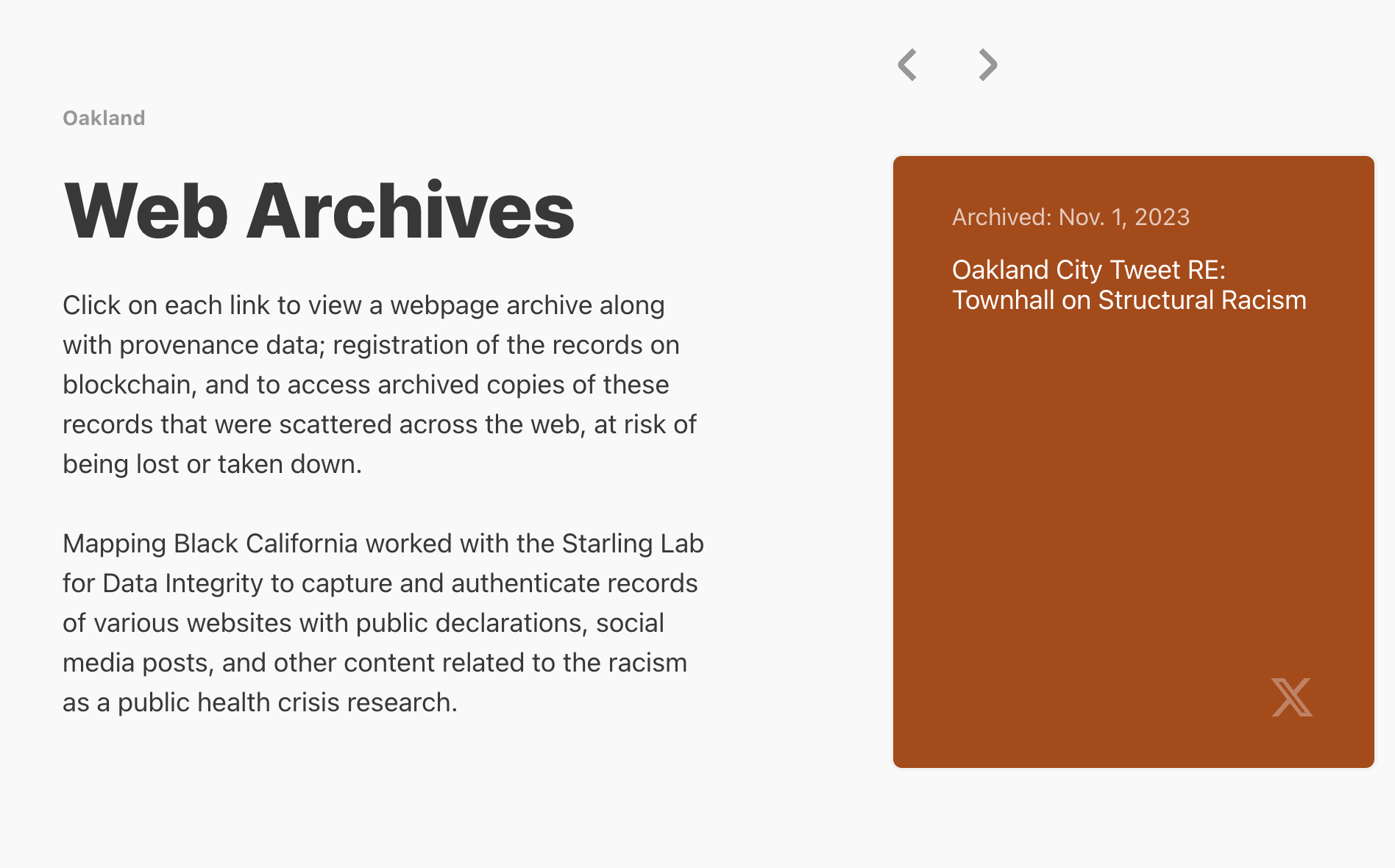Click the X icon to view original tweet
This screenshot has width=1395, height=868.
(1292, 699)
